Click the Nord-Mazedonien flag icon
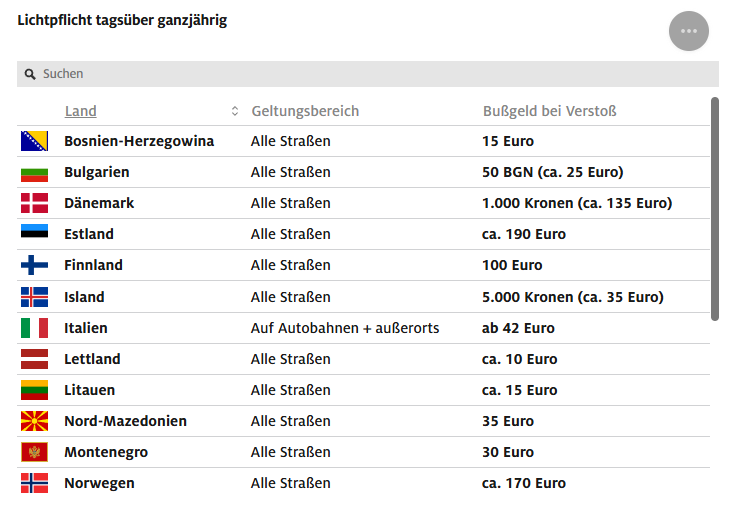This screenshot has width=737, height=513. [x=34, y=421]
